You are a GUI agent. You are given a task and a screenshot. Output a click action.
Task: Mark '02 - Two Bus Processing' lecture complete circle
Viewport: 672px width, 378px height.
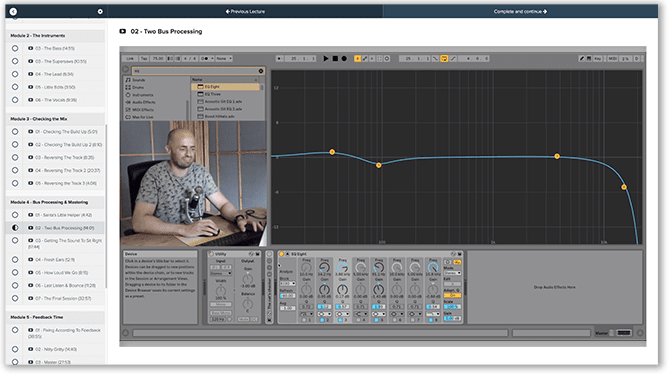pyautogui.click(x=15, y=228)
